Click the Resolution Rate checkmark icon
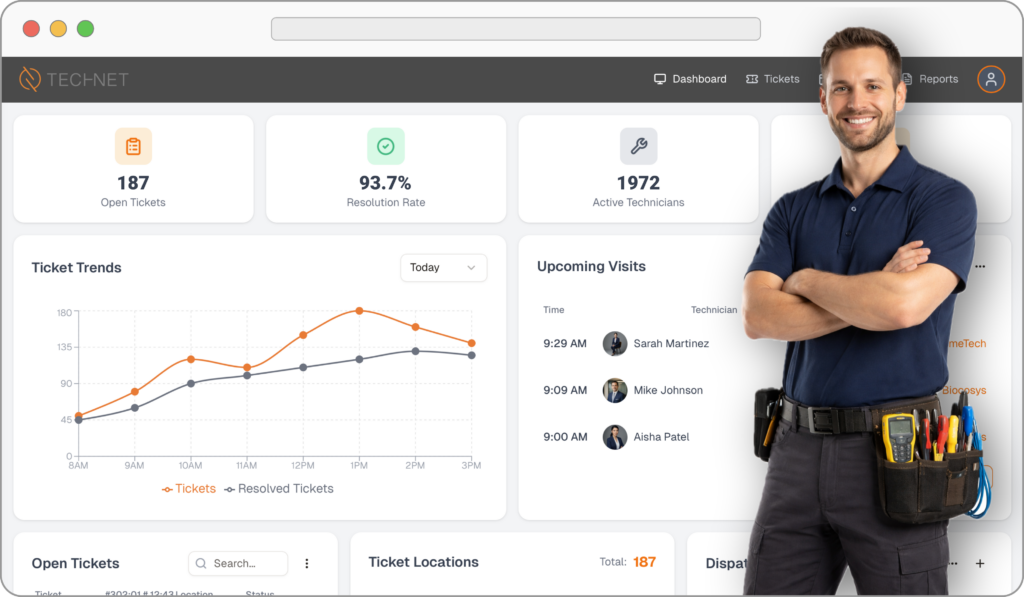The image size is (1024, 597). (385, 146)
